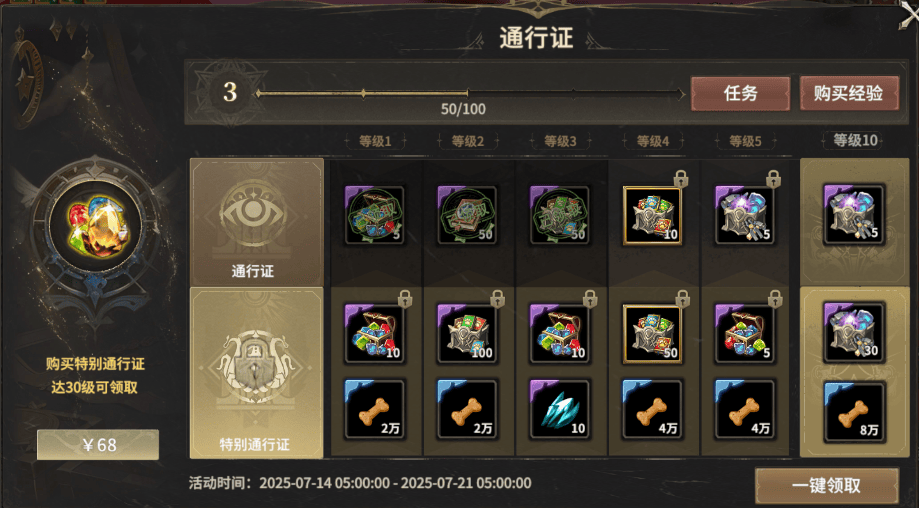
Task: Click the 8万 bone reward at level 10
Action: point(853,412)
